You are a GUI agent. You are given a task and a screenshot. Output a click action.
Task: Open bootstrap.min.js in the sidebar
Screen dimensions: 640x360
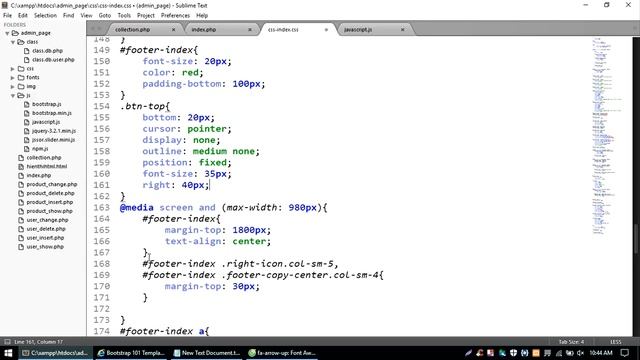[x=52, y=113]
